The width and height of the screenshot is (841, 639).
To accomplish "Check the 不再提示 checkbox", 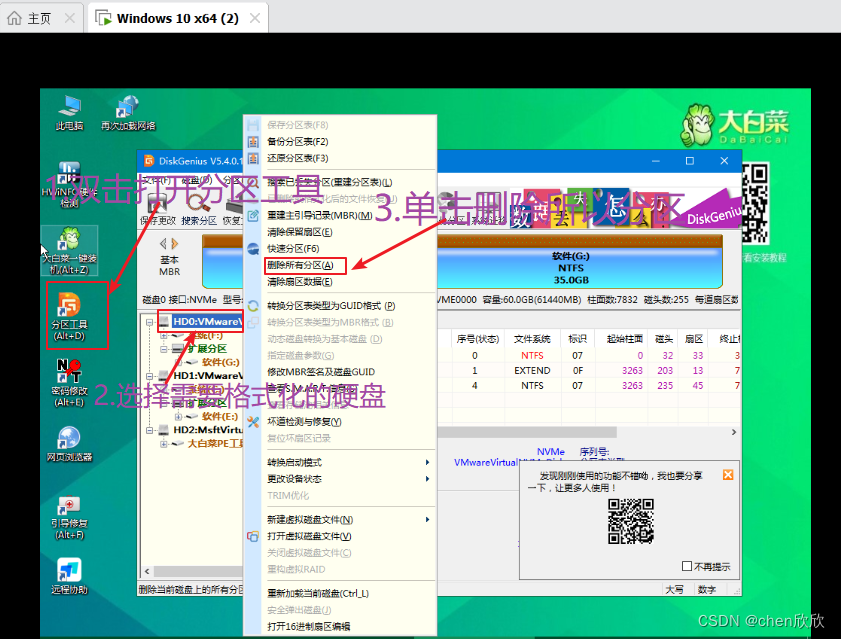I will click(x=687, y=566).
